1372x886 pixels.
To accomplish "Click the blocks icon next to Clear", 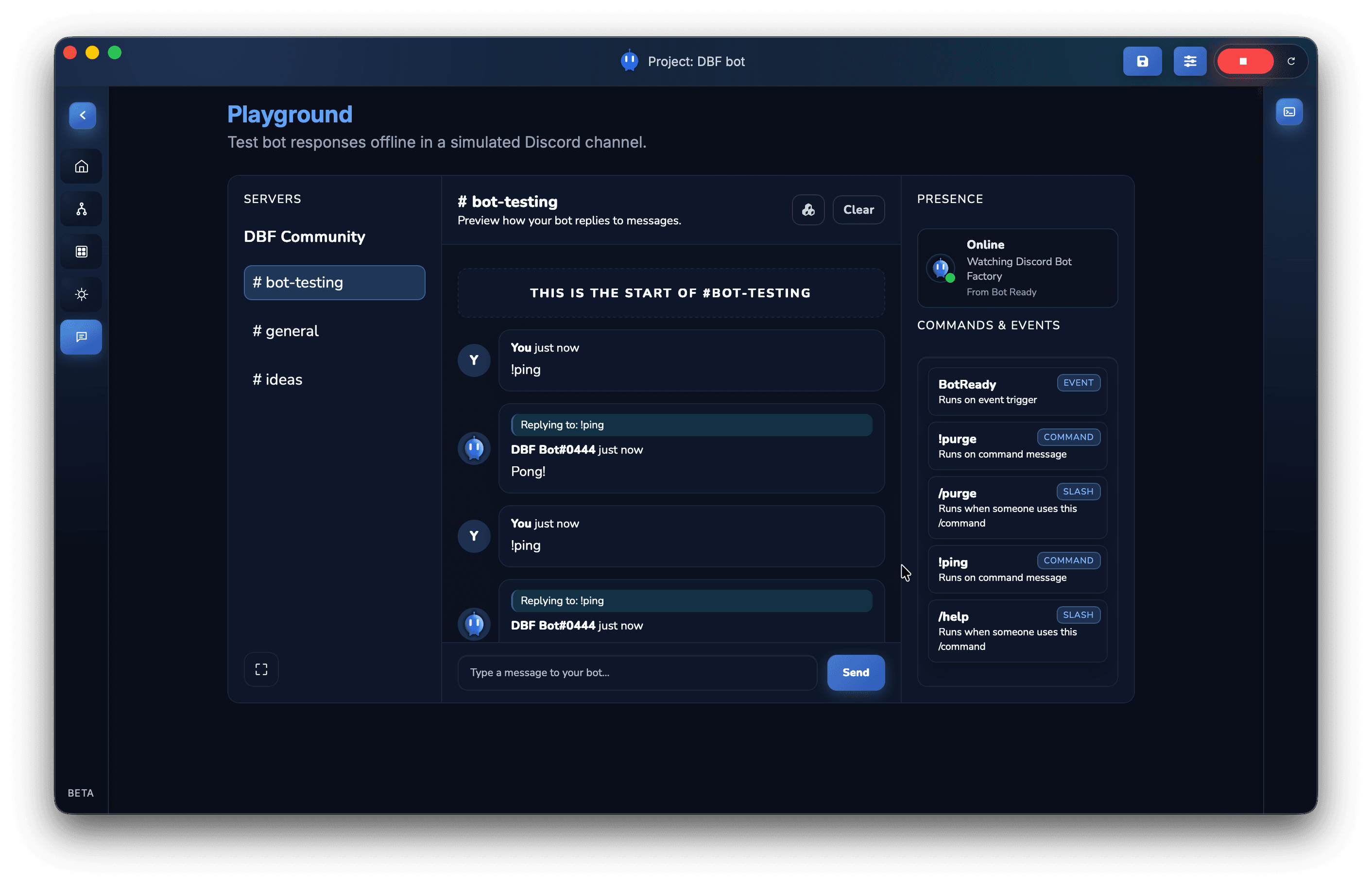I will 807,209.
